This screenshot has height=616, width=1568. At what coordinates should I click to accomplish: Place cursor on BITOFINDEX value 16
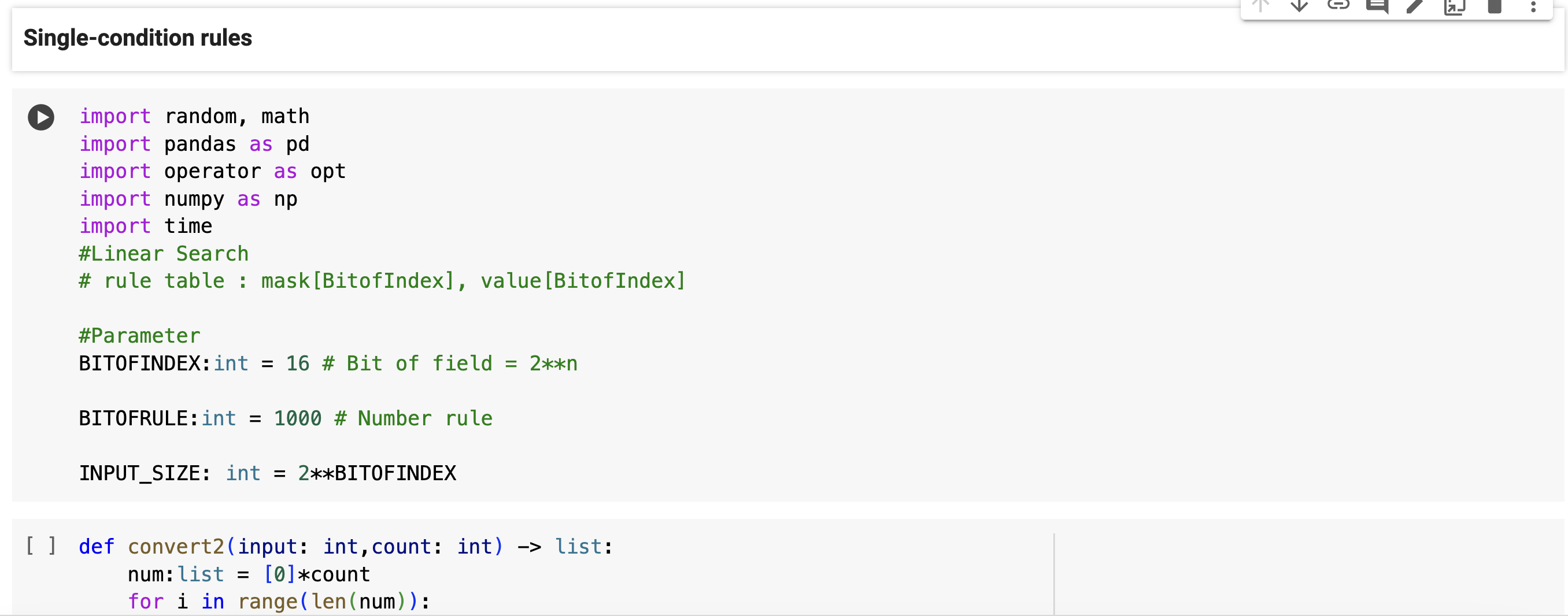(x=298, y=363)
